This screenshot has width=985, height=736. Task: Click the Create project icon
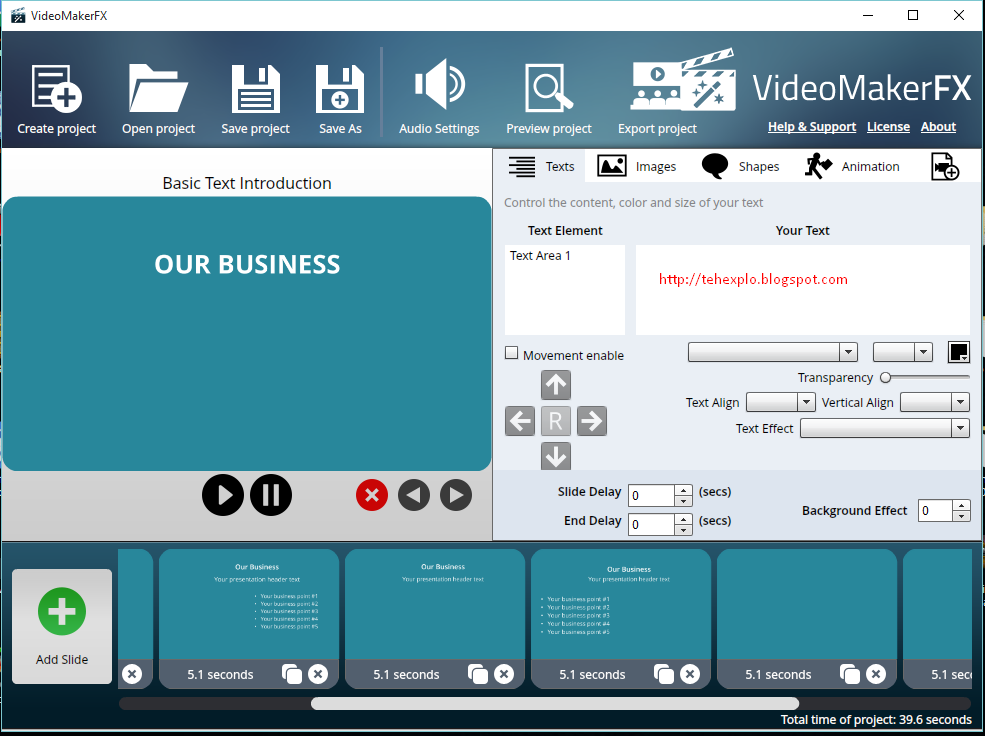point(57,89)
